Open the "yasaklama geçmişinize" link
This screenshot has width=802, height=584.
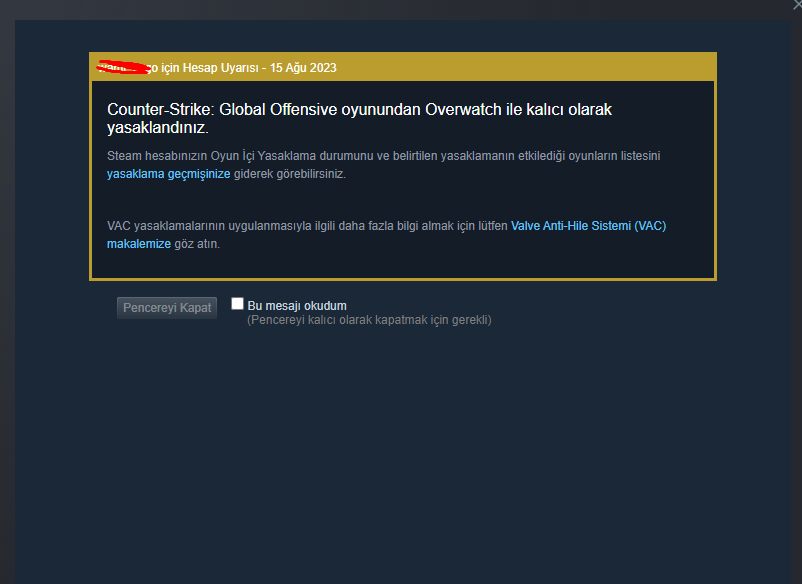168,174
